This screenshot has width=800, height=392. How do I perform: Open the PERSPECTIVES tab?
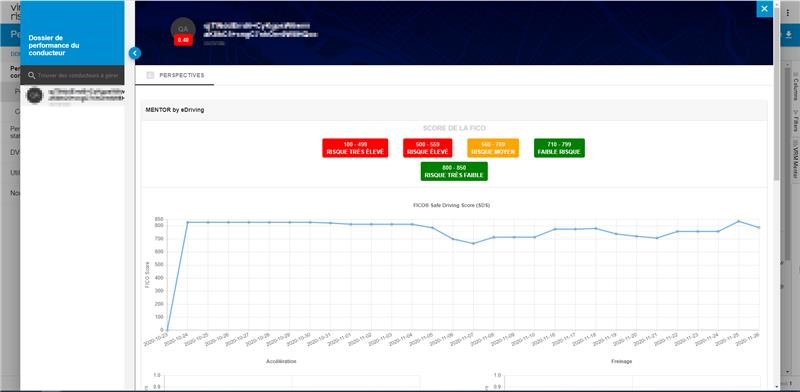(175, 76)
